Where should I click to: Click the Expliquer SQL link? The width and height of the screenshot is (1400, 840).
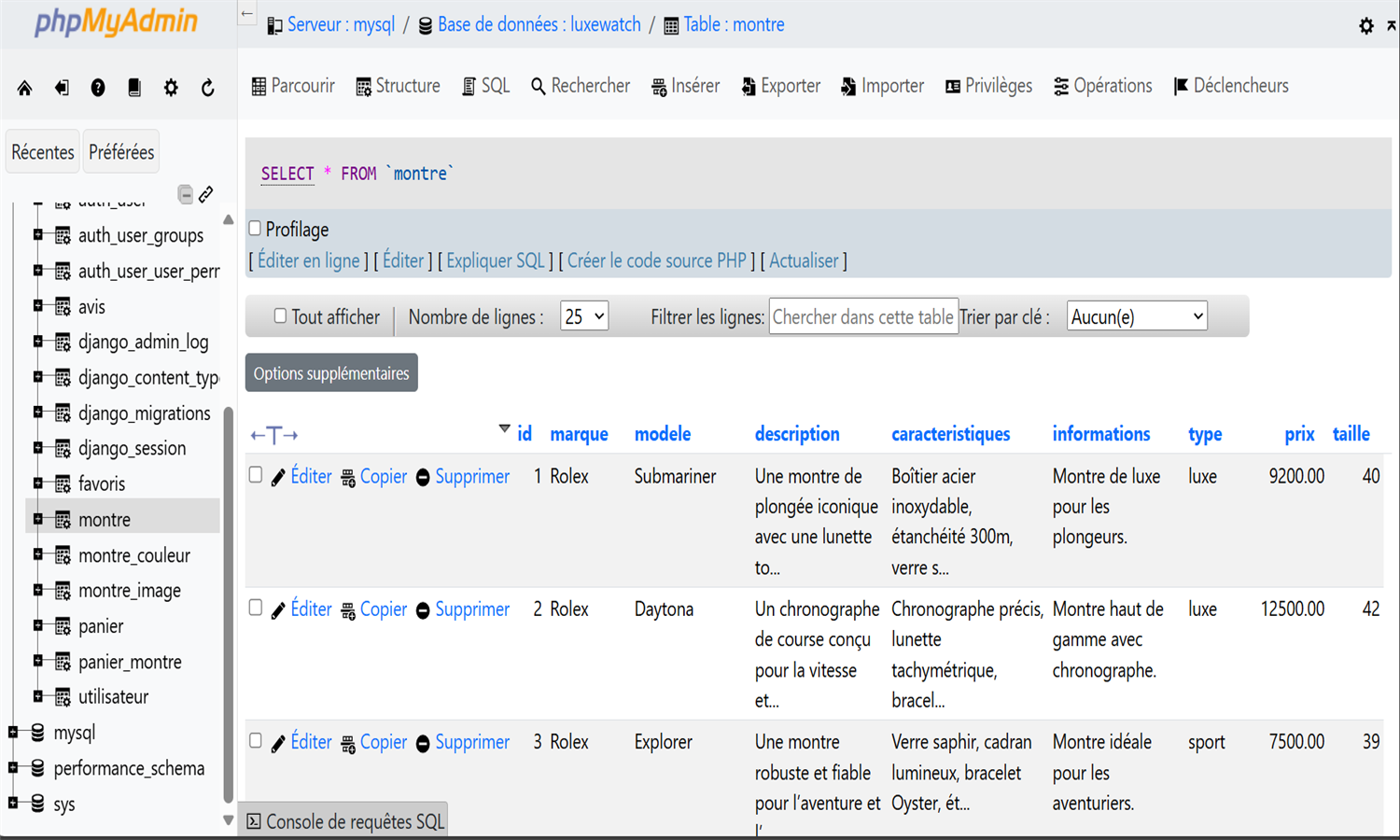click(x=495, y=261)
